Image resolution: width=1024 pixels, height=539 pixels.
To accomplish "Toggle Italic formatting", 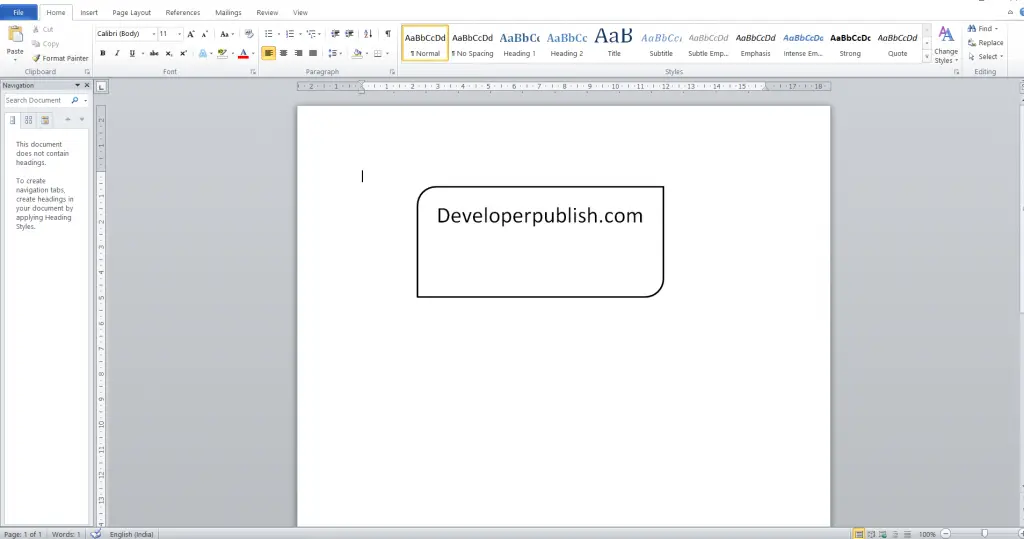I will (x=117, y=54).
